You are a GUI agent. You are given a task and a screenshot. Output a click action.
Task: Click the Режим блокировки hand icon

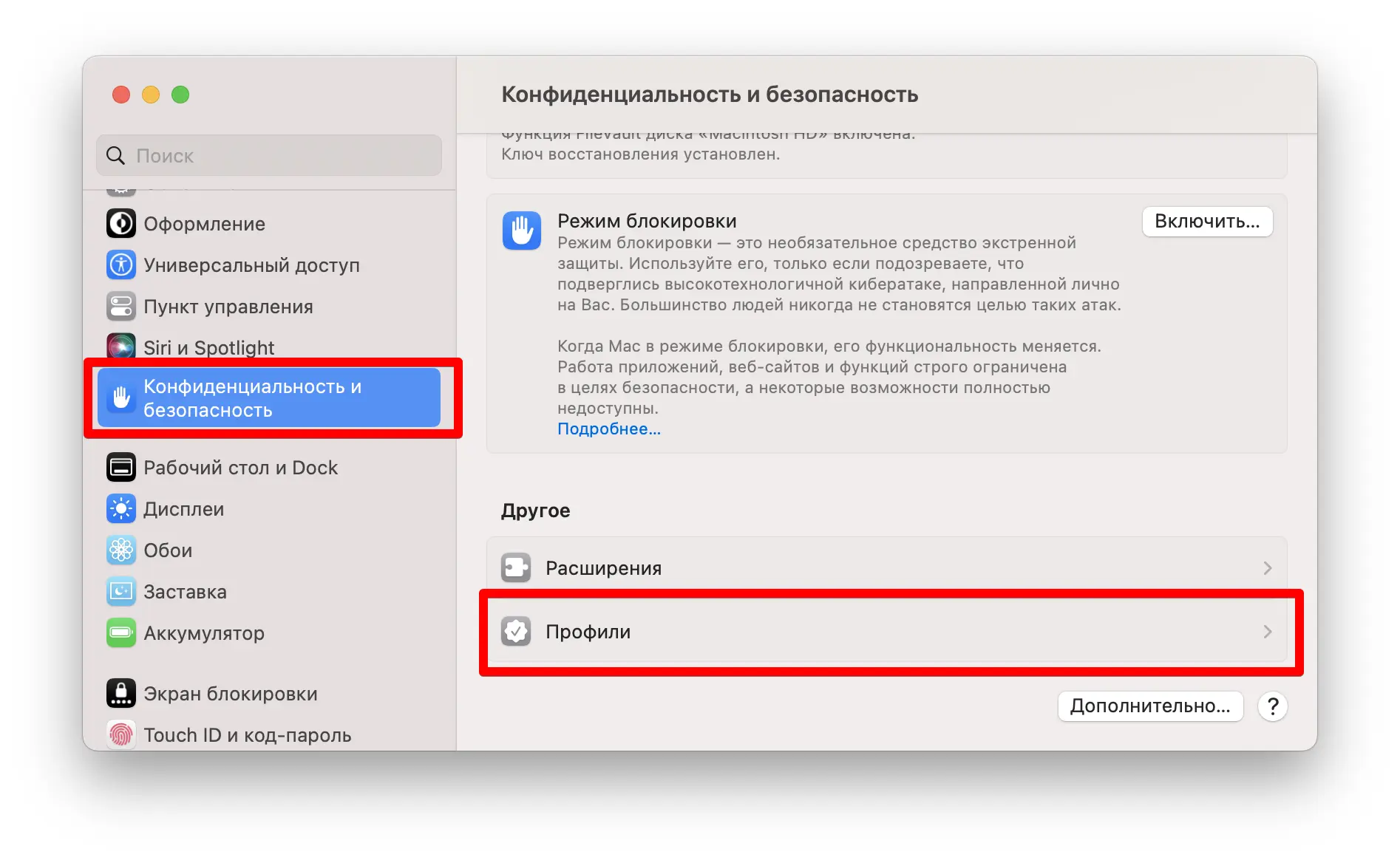[522, 231]
